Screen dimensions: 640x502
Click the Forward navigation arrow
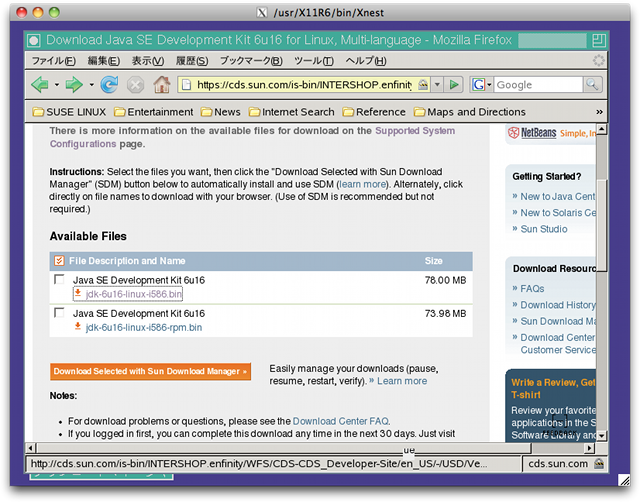[x=73, y=85]
